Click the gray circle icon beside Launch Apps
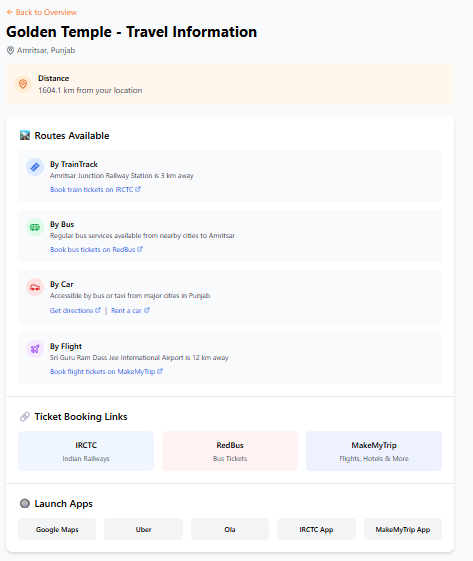 25,503
